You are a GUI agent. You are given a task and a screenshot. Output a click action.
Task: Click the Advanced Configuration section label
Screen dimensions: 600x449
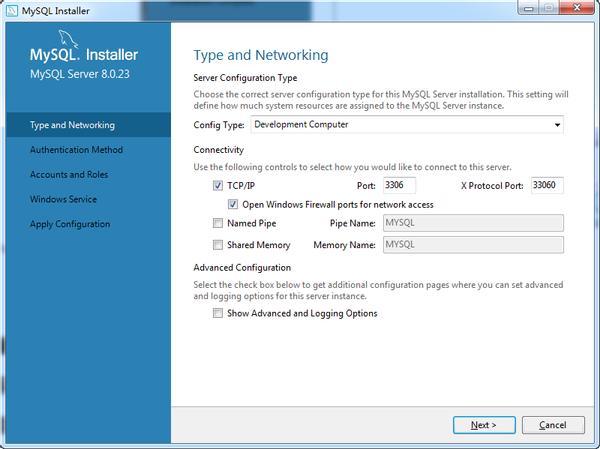point(242,268)
